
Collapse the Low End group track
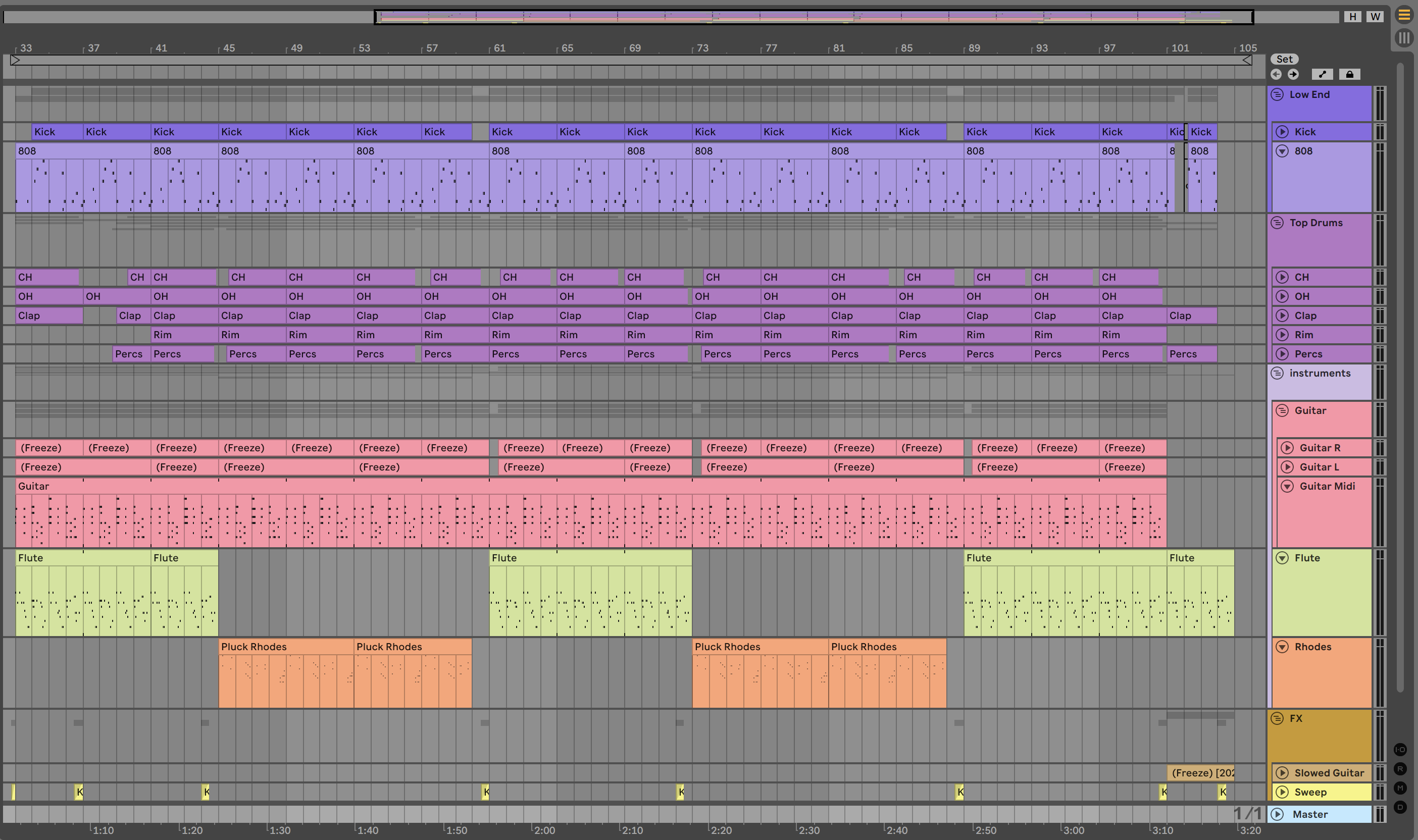[1277, 94]
